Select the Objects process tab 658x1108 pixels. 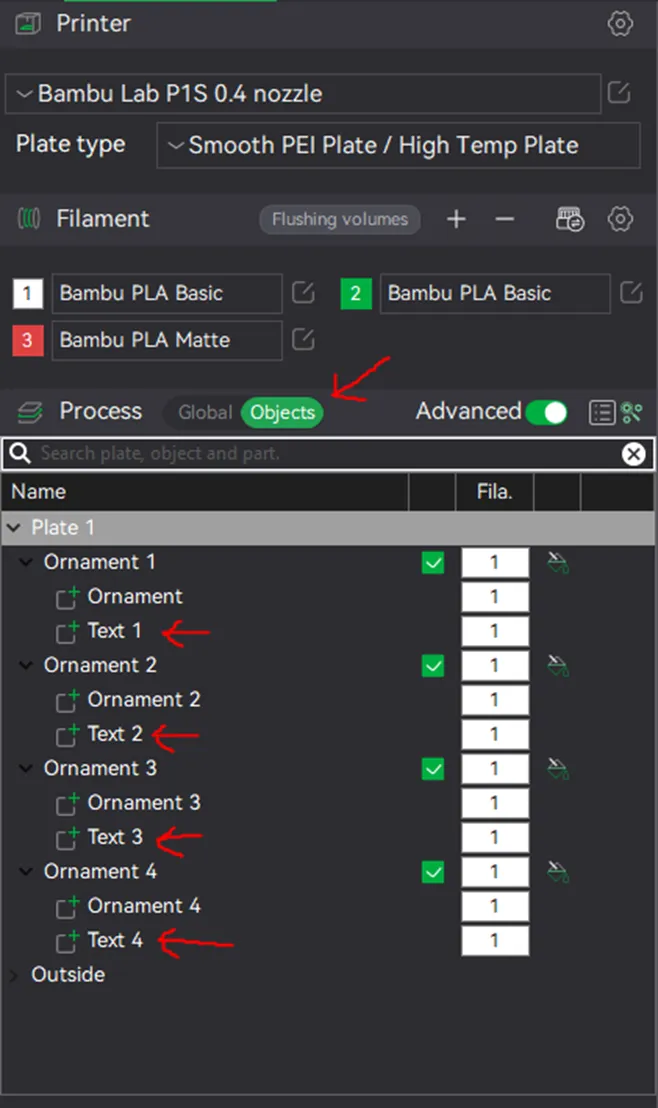(282, 412)
